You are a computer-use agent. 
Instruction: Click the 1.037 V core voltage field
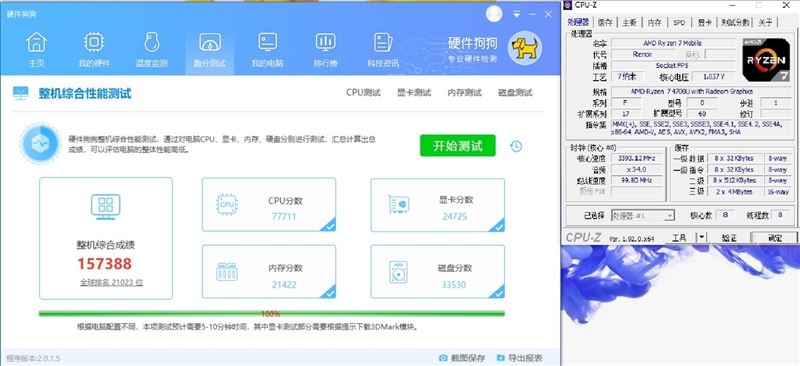click(x=713, y=77)
